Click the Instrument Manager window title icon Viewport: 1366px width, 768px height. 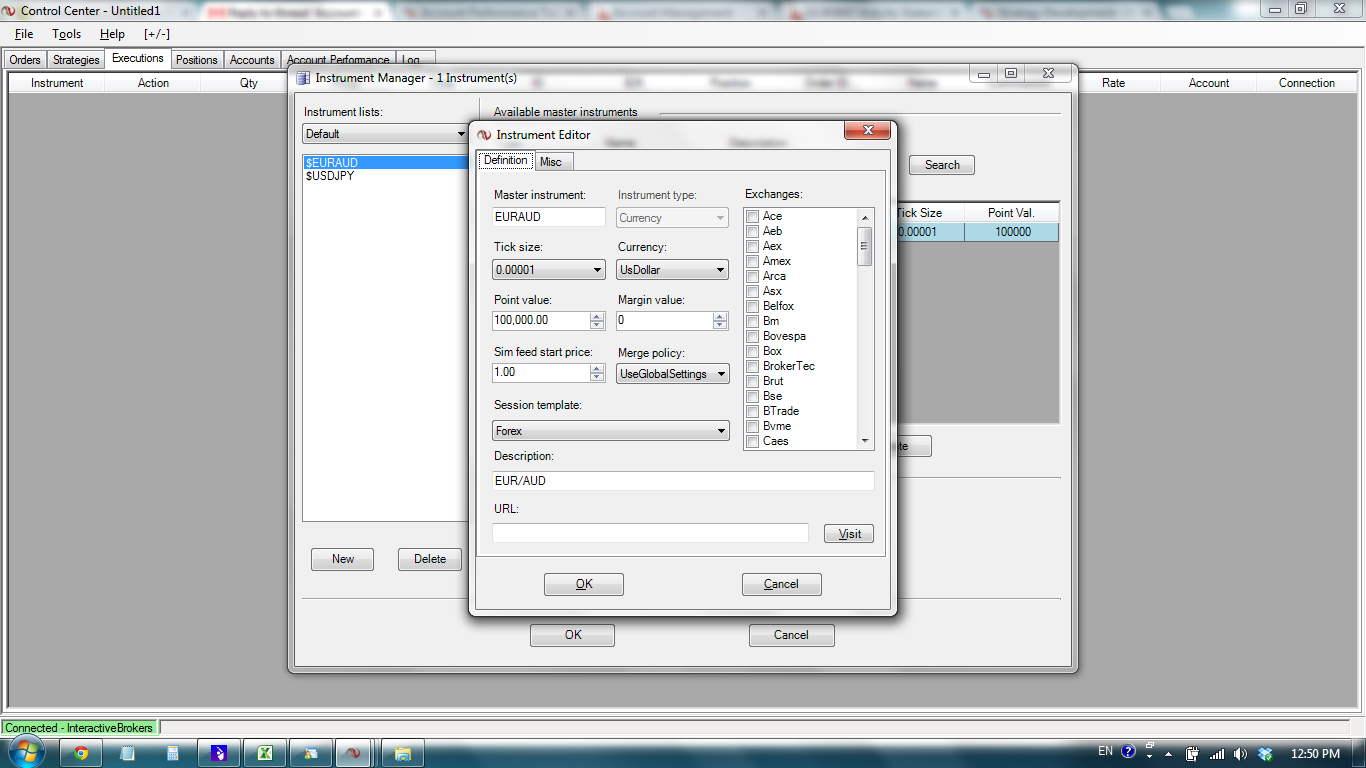coord(303,77)
